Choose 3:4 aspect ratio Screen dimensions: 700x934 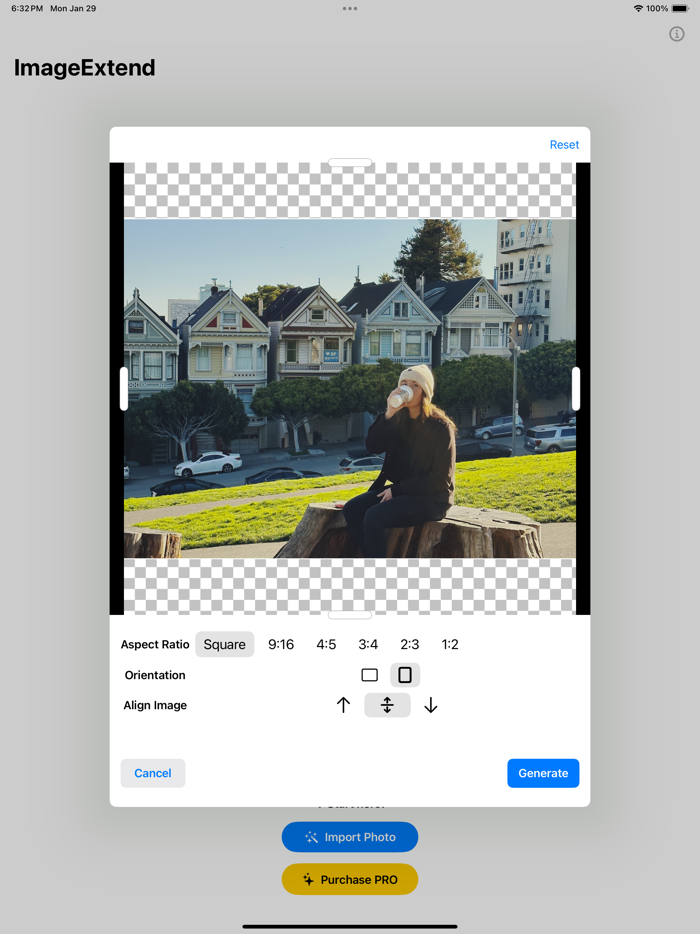368,645
